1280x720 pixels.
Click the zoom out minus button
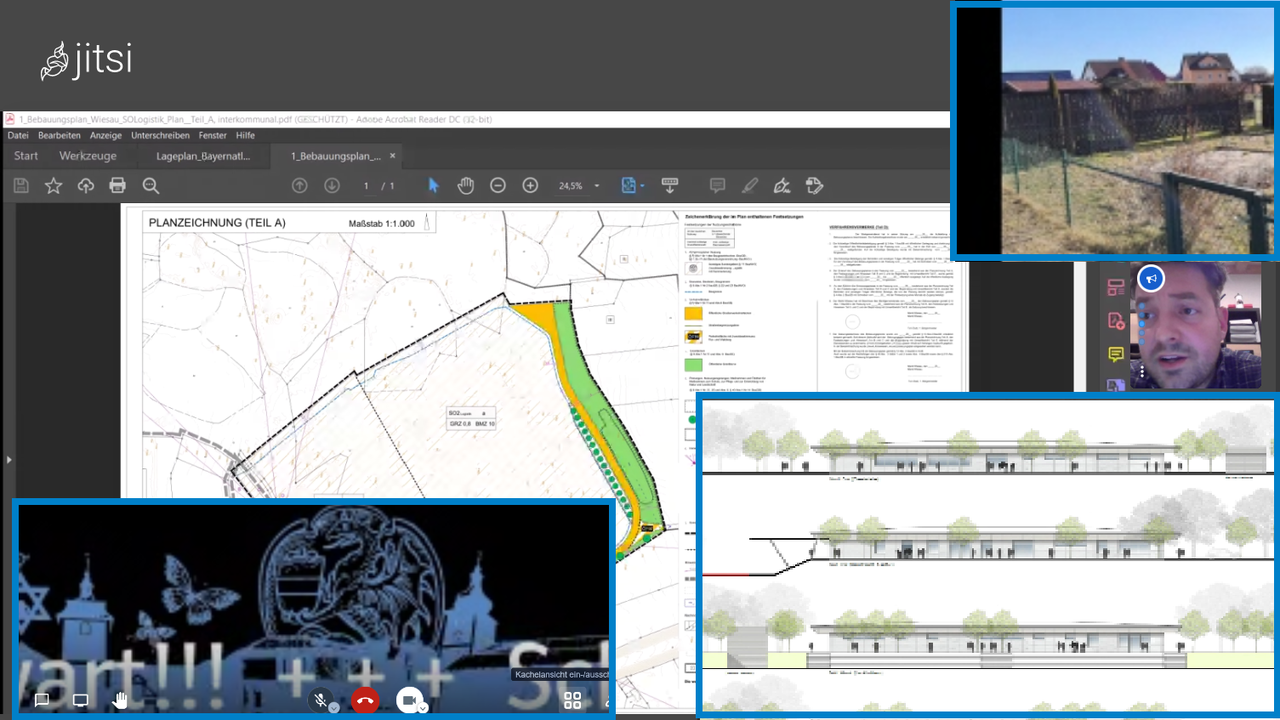pyautogui.click(x=498, y=186)
